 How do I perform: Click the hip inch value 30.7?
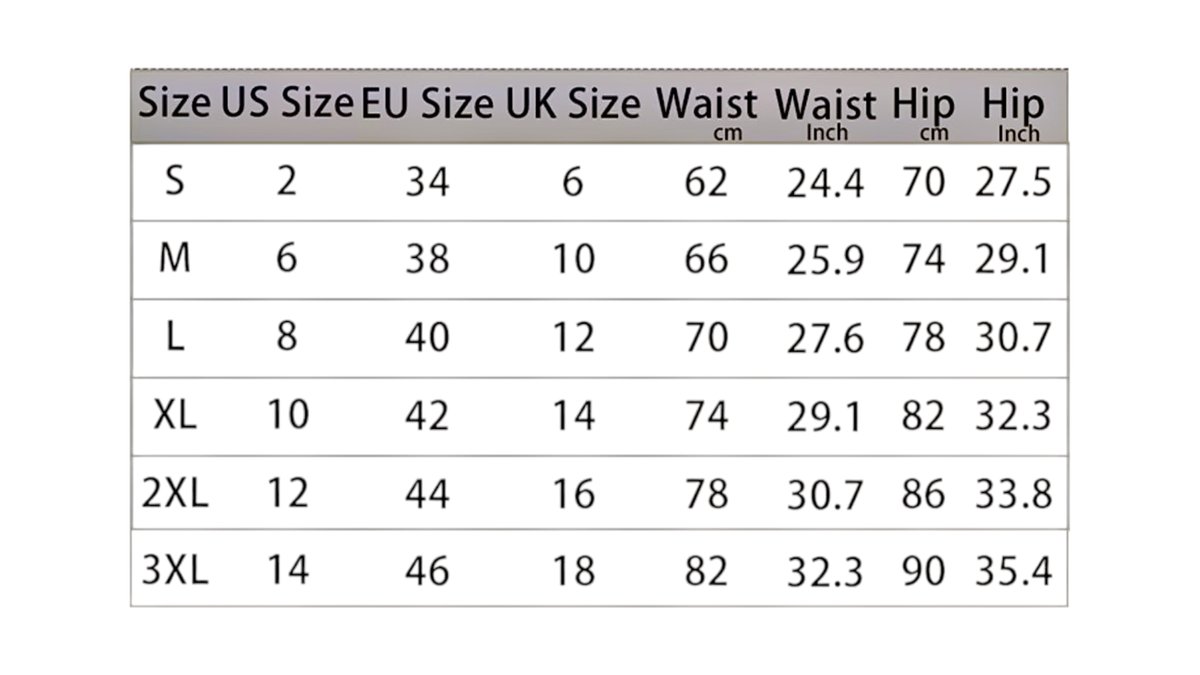pyautogui.click(x=1014, y=338)
